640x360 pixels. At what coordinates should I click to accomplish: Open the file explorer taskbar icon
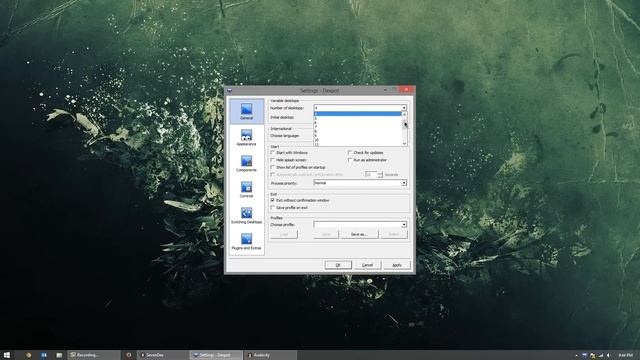point(59,355)
